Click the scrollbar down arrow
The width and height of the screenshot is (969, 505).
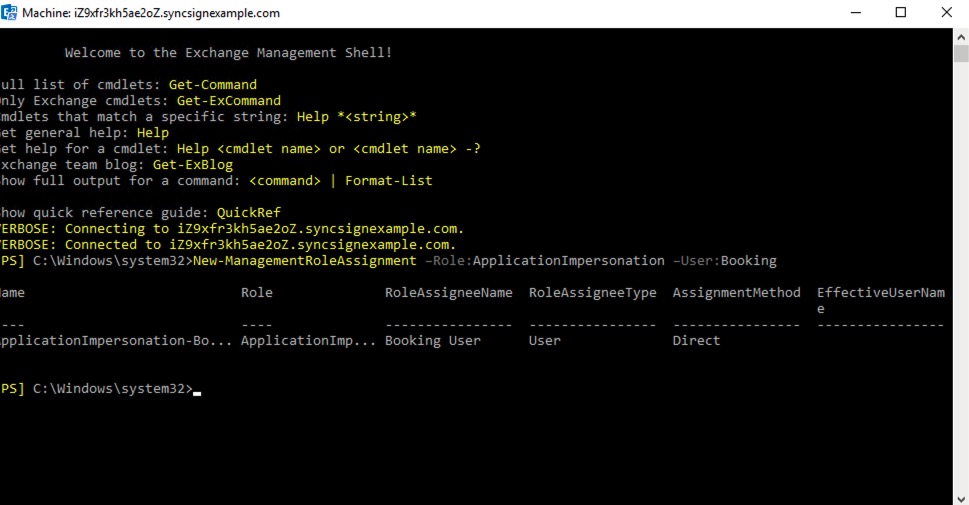point(961,498)
